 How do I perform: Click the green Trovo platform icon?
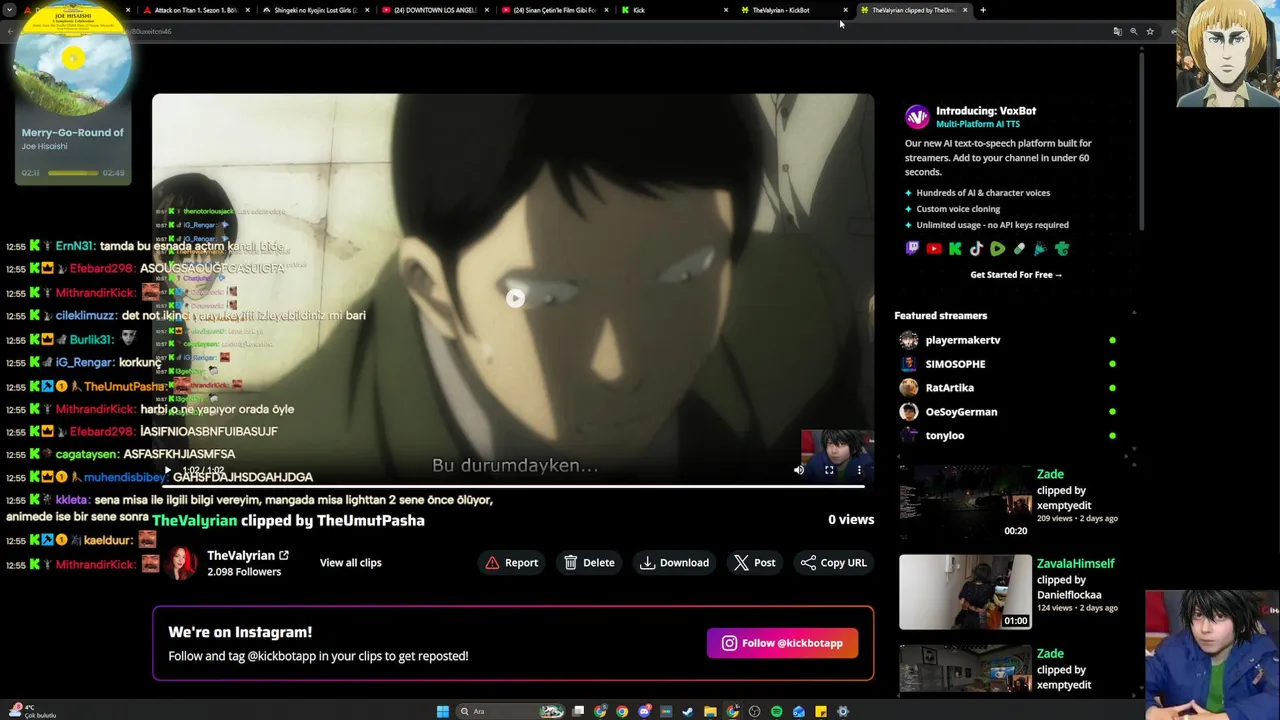(x=1062, y=249)
